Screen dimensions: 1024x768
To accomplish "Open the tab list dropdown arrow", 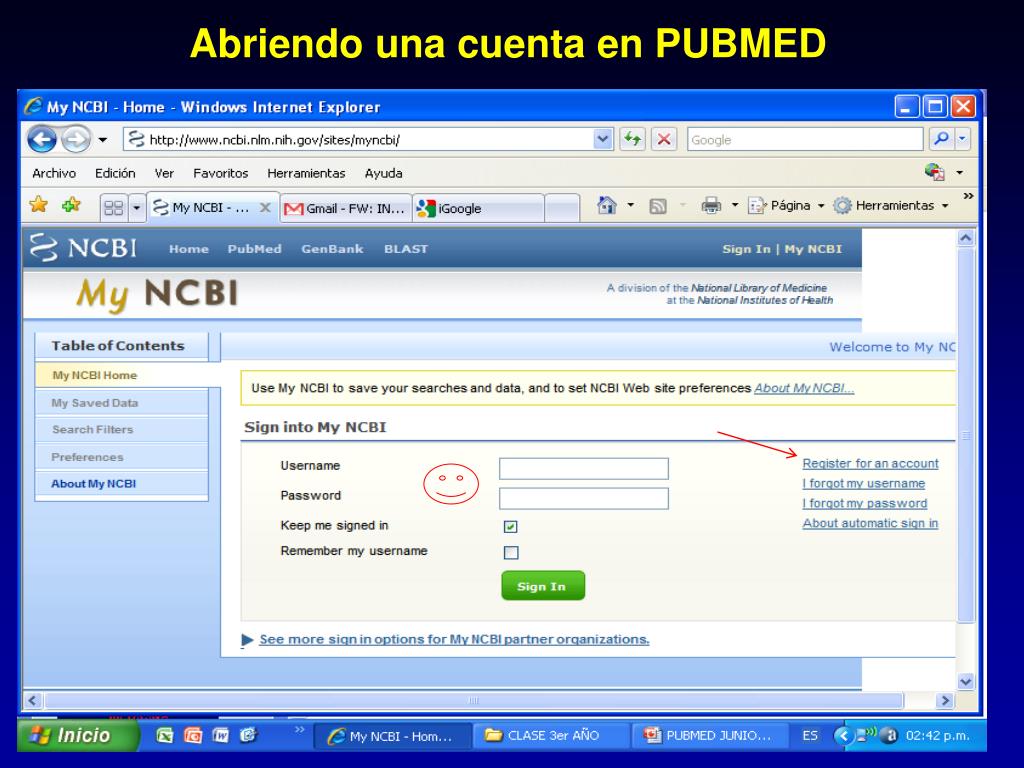I will 136,208.
